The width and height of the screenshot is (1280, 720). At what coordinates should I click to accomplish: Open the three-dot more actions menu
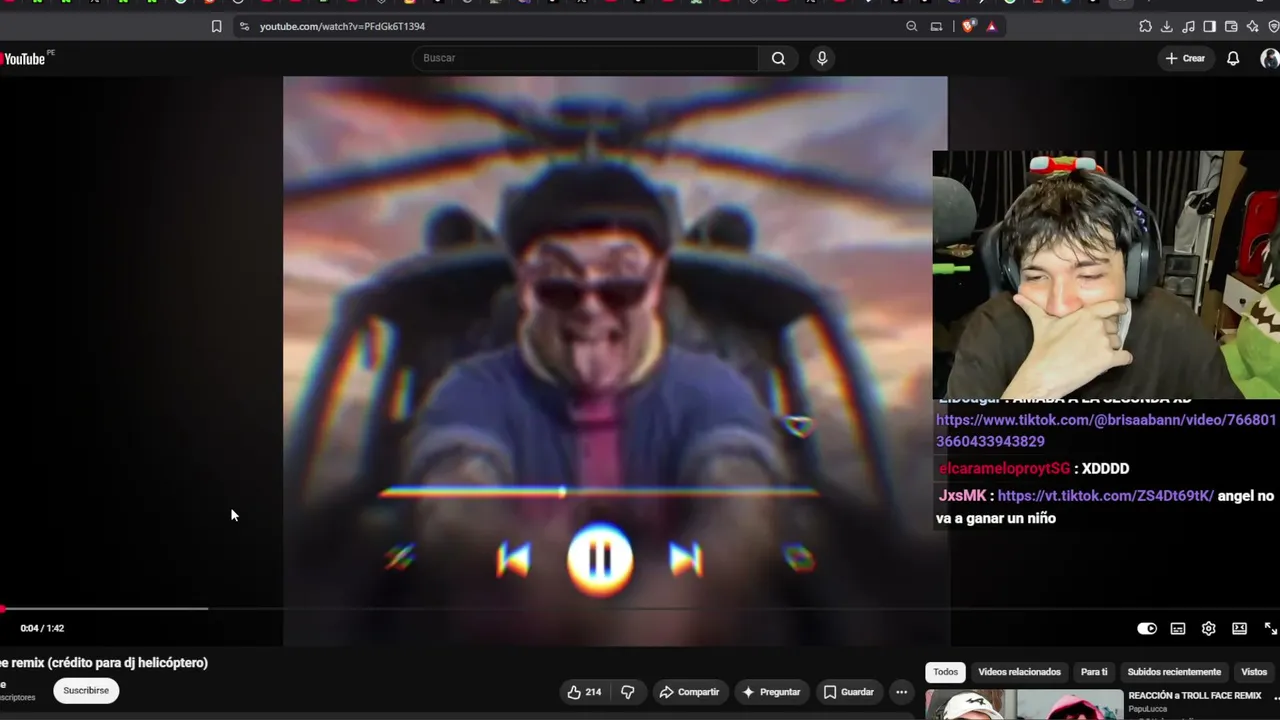coord(901,692)
